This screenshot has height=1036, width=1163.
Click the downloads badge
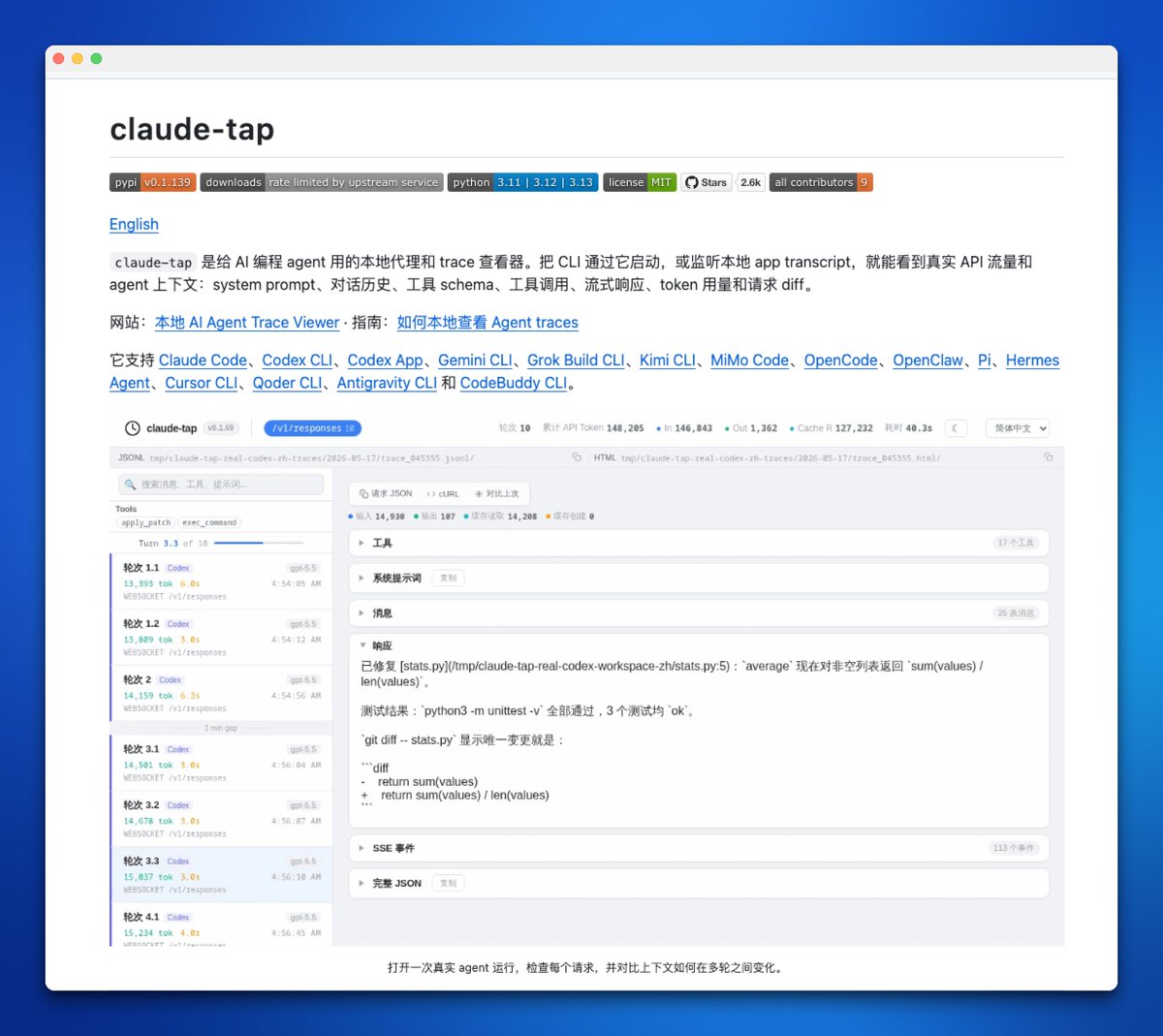tap(322, 182)
